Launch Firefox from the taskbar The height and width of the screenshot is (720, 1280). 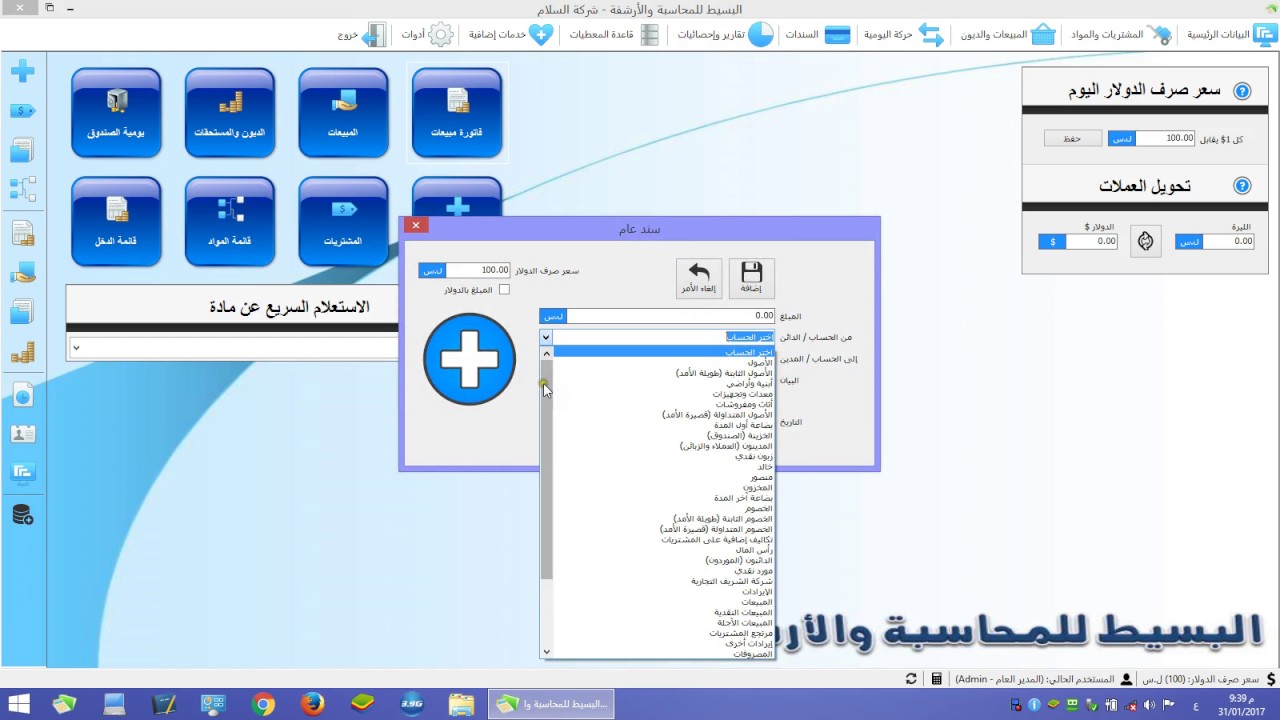[312, 705]
